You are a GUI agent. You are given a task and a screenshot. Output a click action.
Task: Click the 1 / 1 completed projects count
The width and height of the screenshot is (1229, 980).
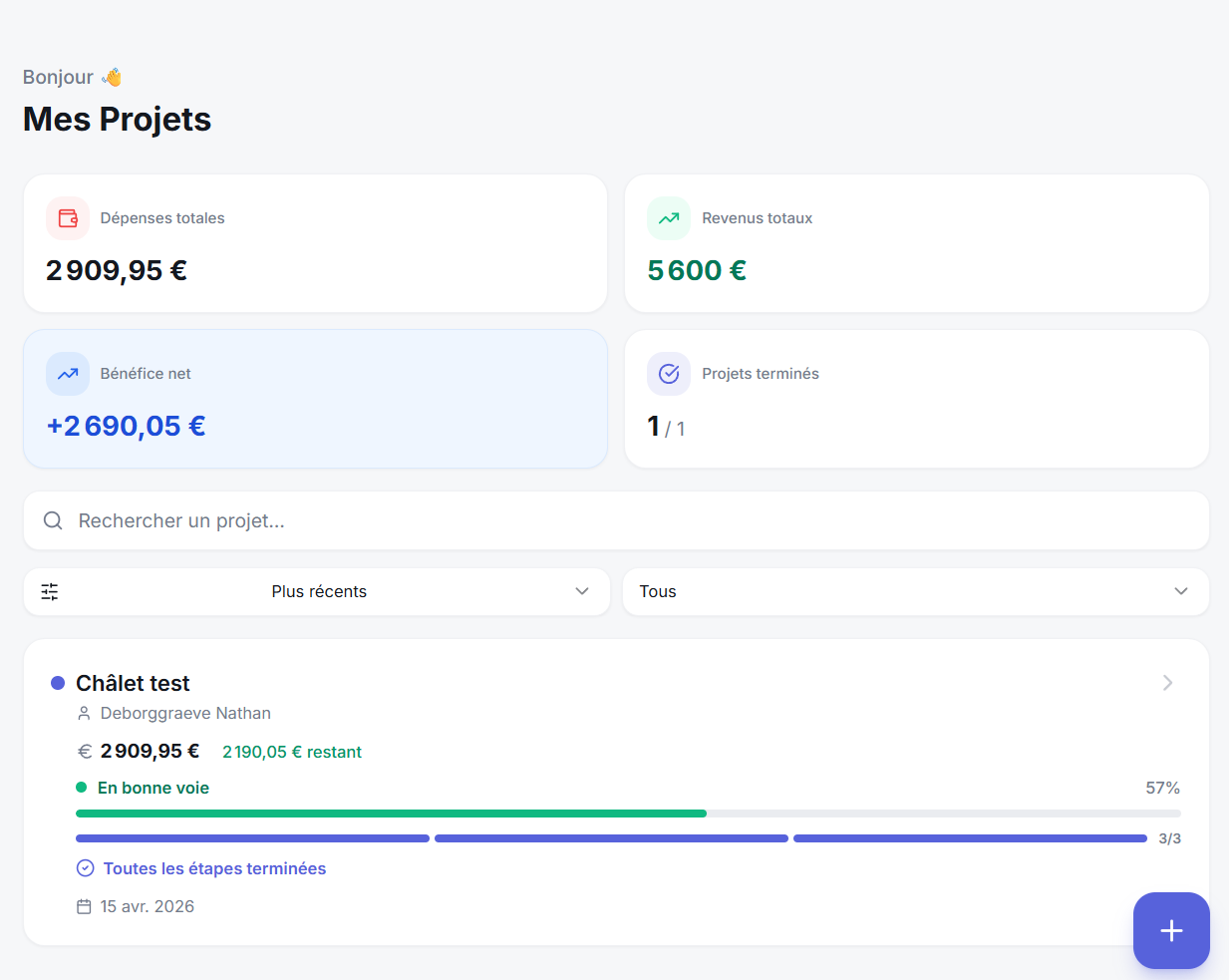666,427
